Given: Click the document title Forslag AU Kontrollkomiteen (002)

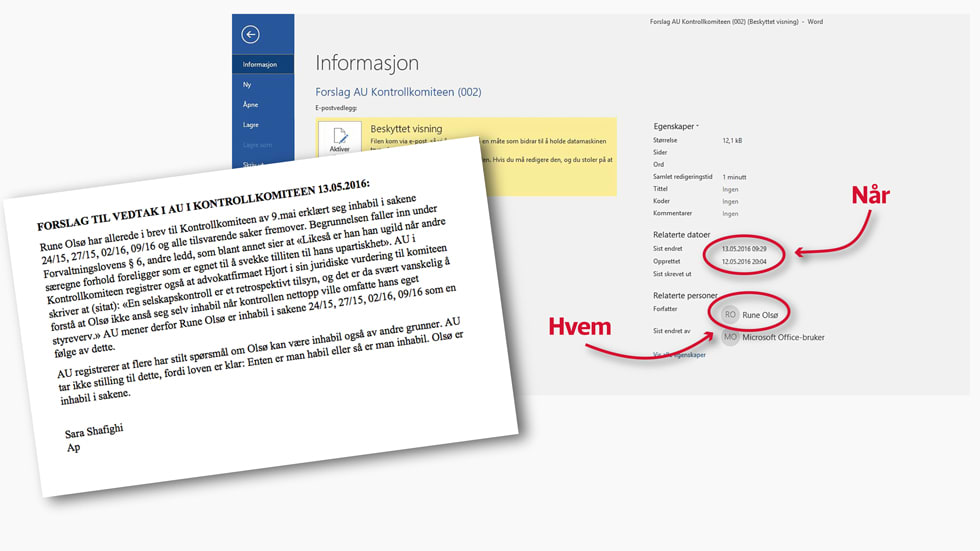Looking at the screenshot, I should coord(398,92).
